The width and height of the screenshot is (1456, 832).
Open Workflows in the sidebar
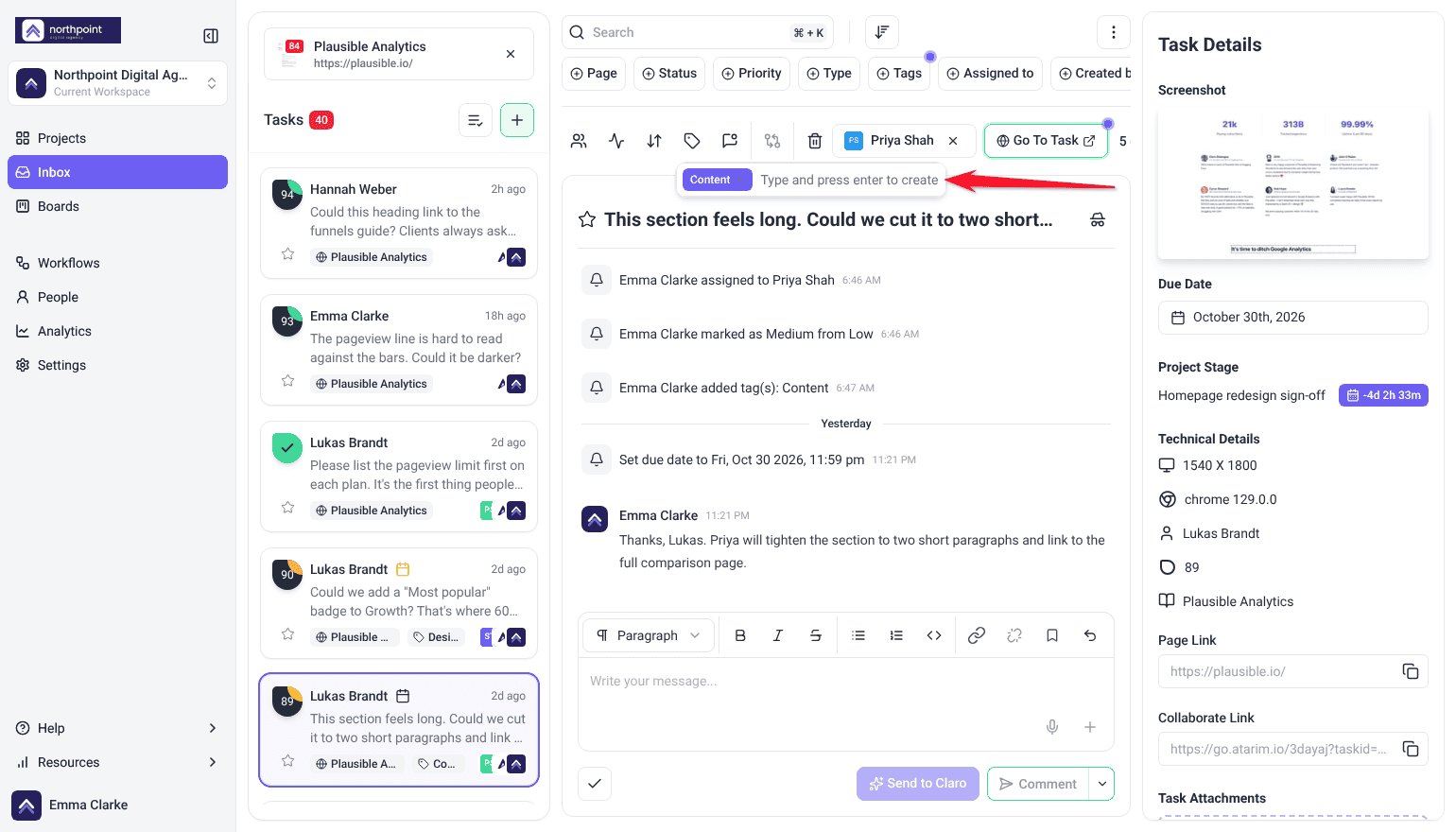tap(117, 263)
